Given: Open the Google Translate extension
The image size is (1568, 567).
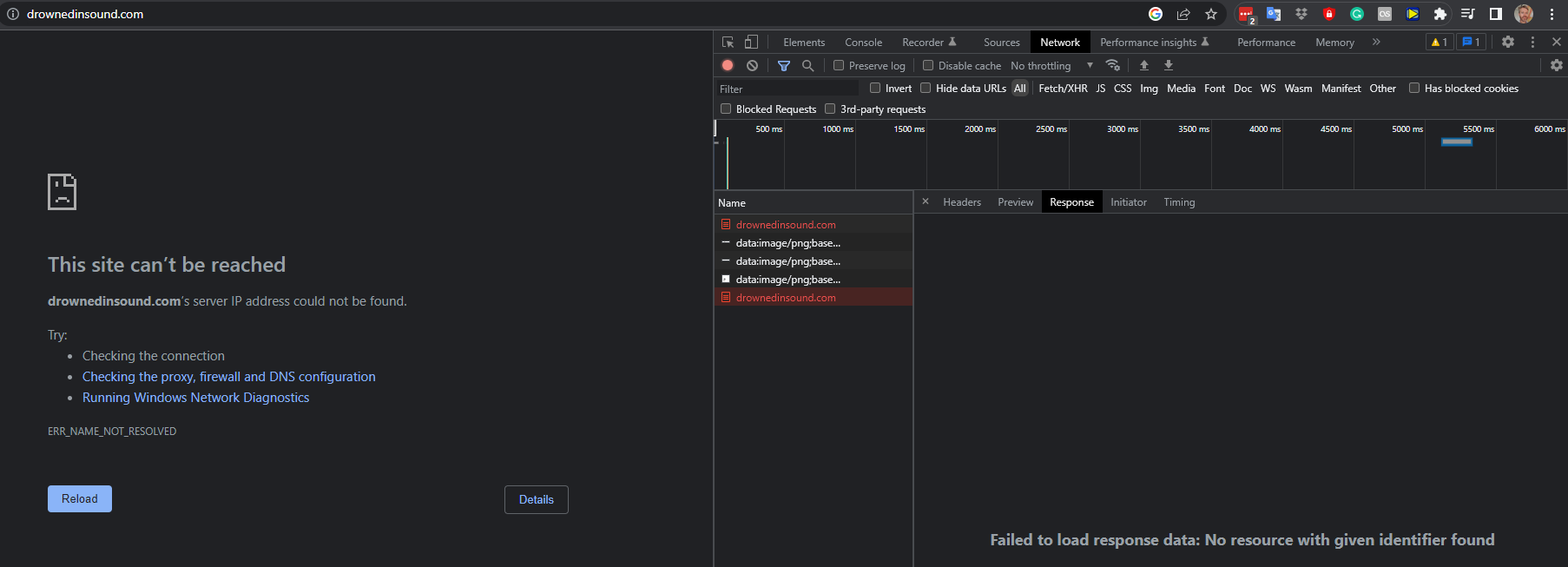Looking at the screenshot, I should click(1274, 14).
